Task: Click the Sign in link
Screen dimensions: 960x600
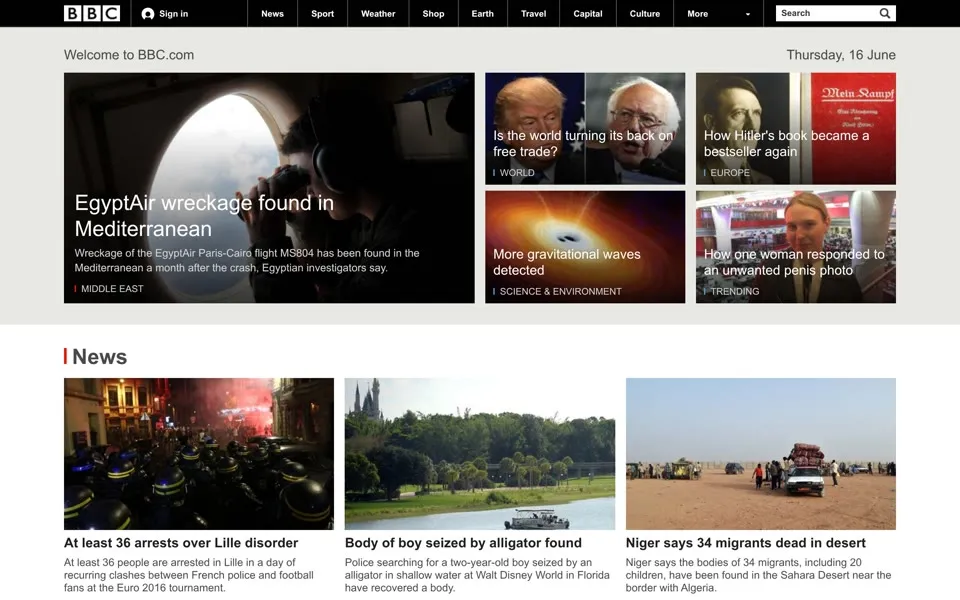Action: 174,13
